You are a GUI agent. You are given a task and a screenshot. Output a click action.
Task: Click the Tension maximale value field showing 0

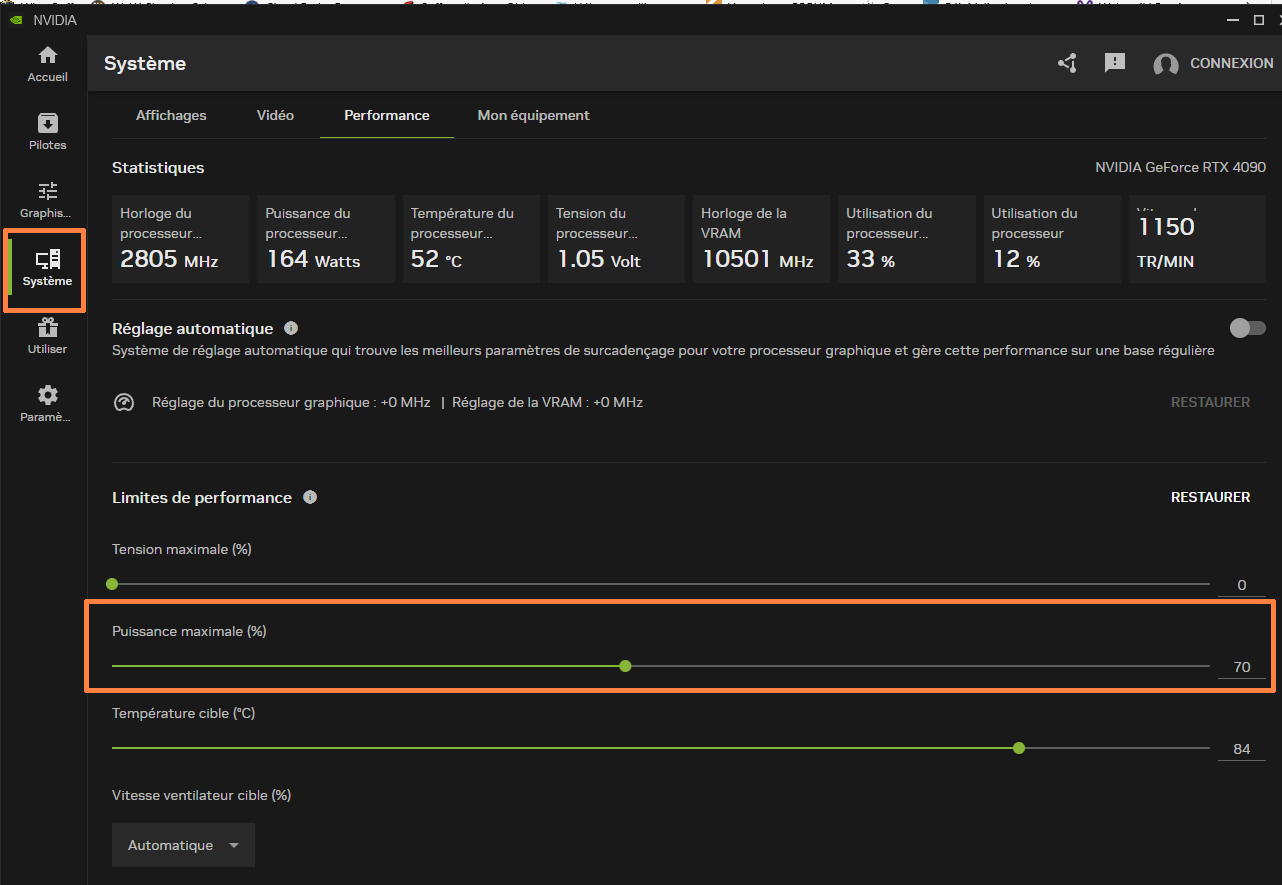[1242, 585]
